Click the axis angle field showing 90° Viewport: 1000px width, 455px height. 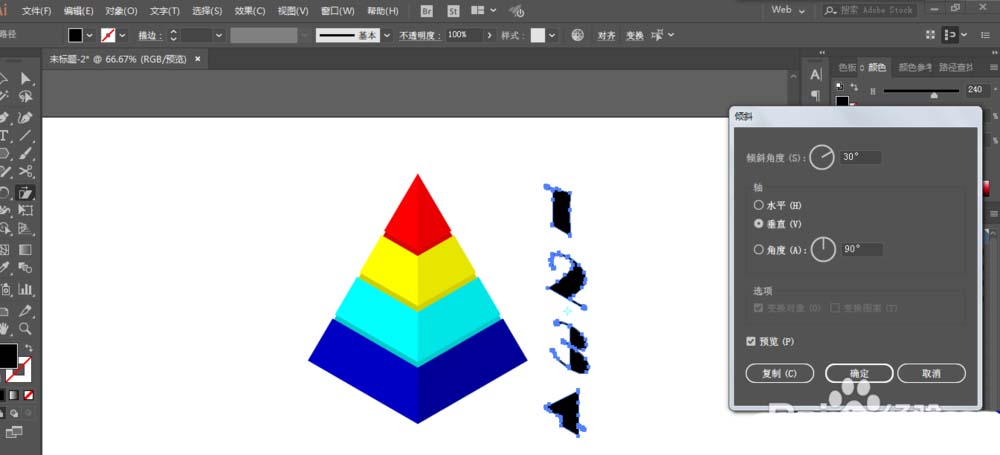(x=862, y=250)
